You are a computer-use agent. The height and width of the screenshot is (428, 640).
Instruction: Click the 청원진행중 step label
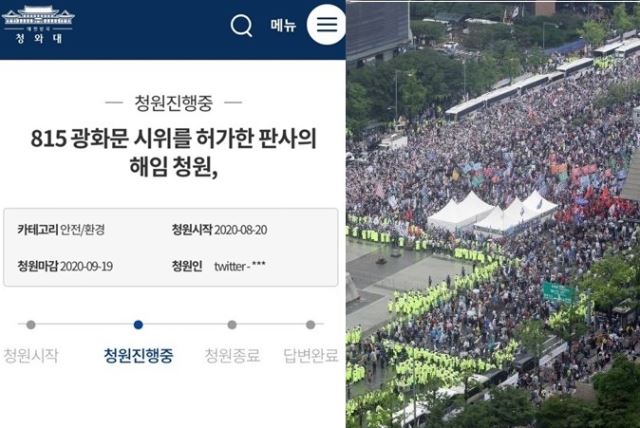coord(138,355)
